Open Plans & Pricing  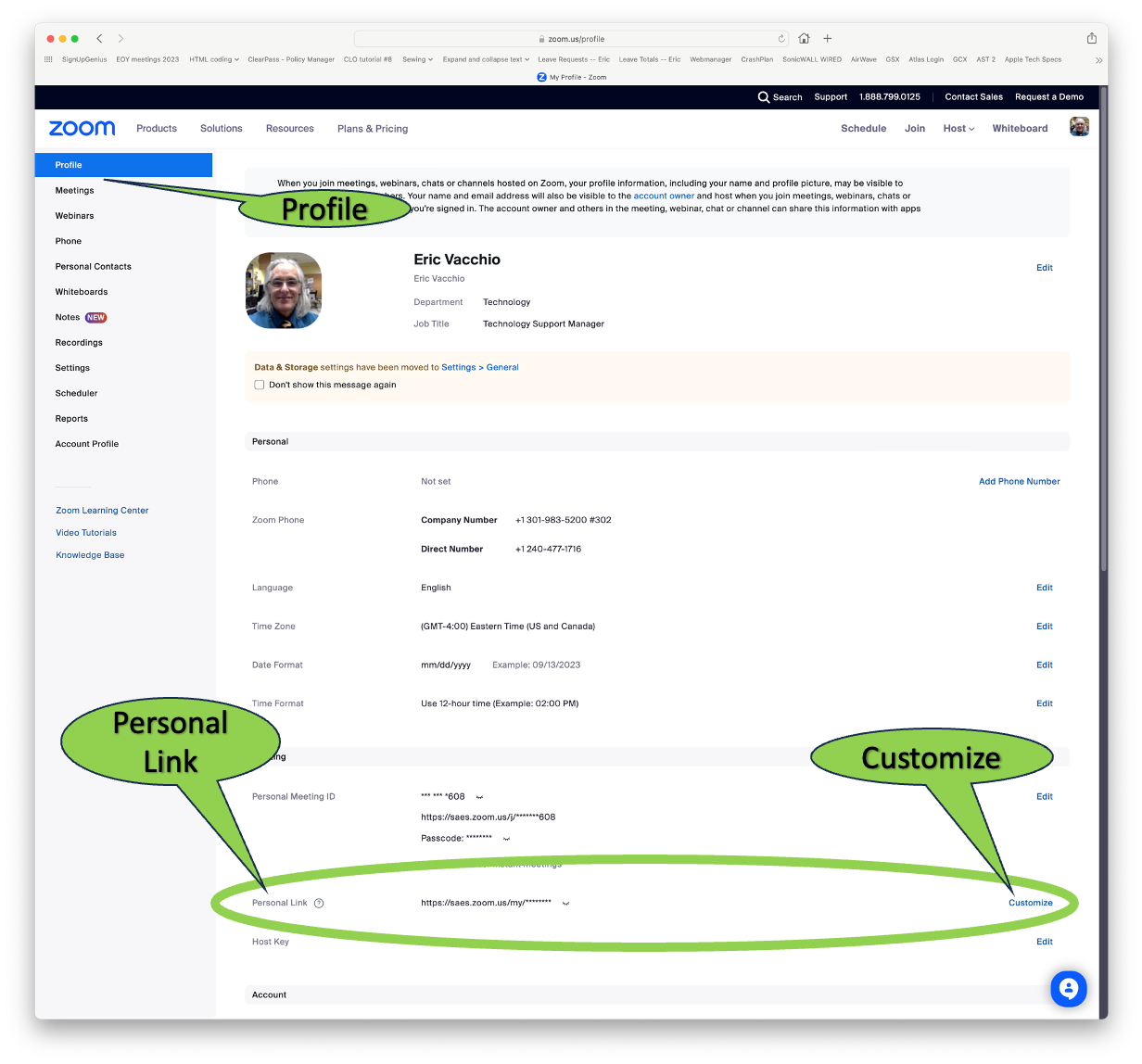click(x=373, y=129)
